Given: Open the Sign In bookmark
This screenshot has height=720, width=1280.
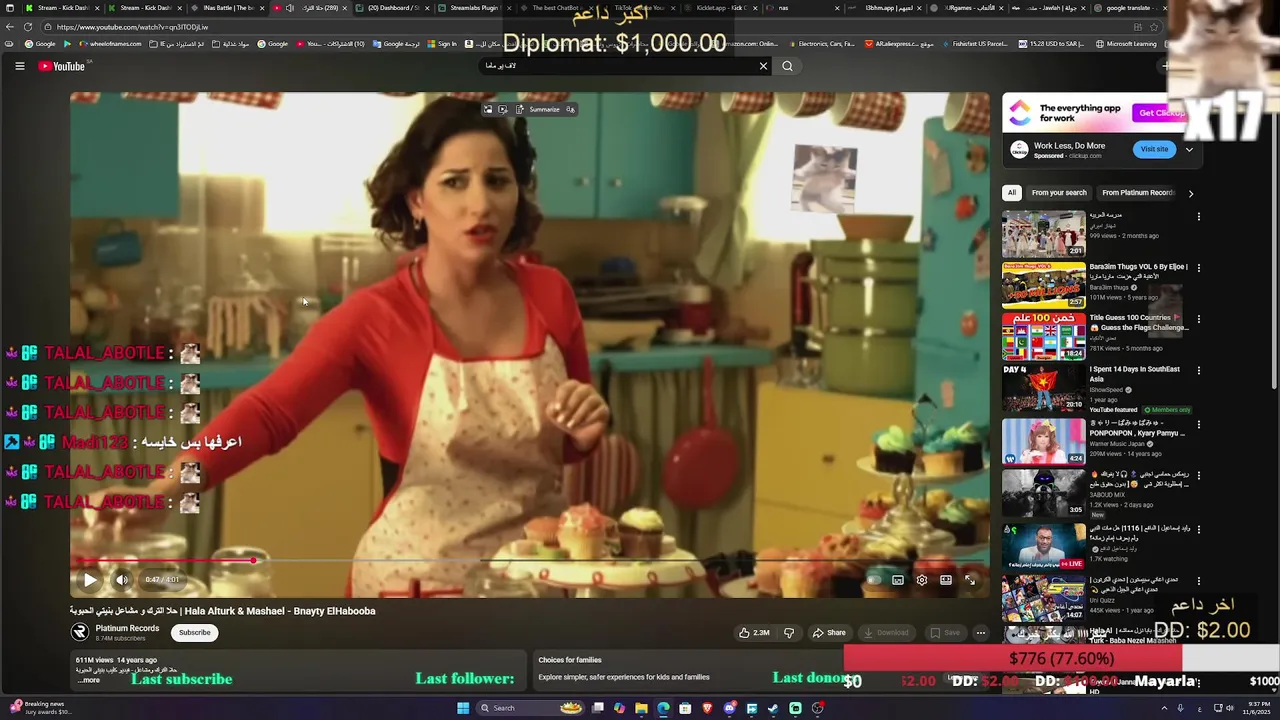Looking at the screenshot, I should click(x=441, y=44).
